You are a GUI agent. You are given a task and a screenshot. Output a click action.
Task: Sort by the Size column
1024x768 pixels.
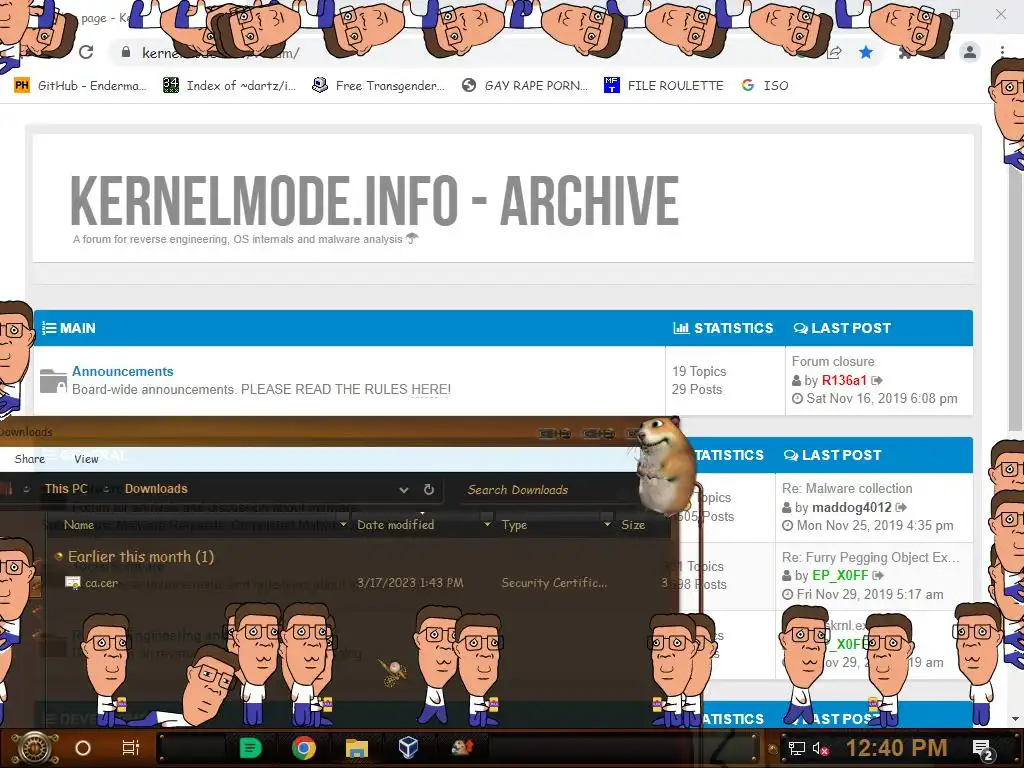pos(633,525)
